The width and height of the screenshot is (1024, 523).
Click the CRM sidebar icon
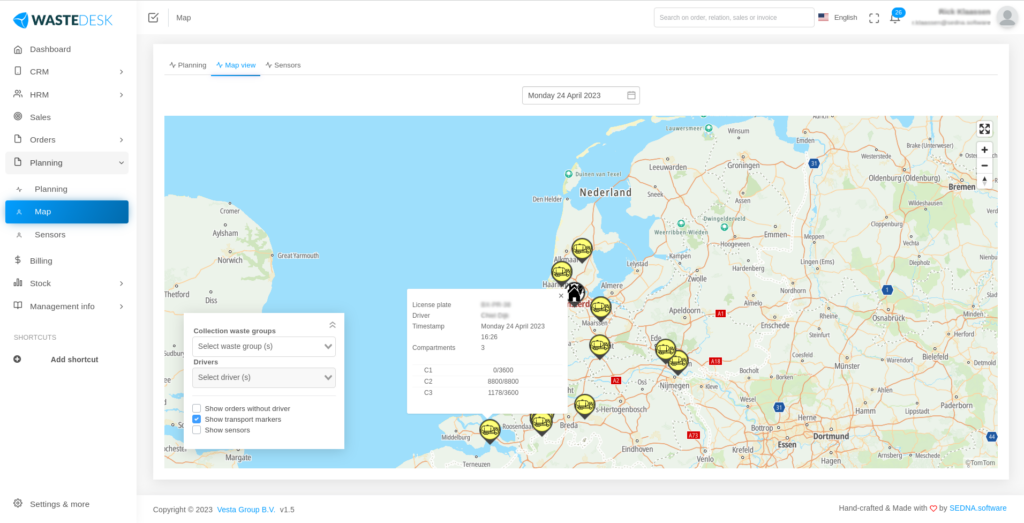18,71
